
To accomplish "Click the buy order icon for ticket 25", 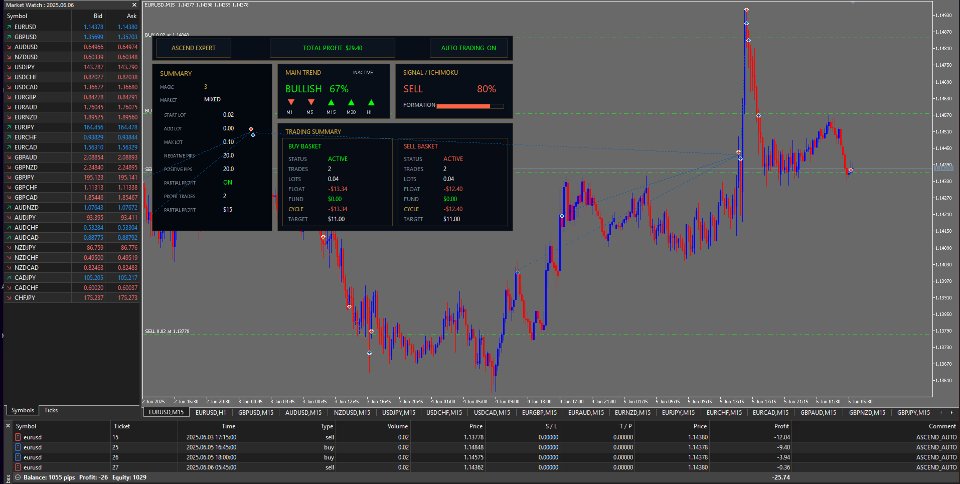I will coord(18,447).
